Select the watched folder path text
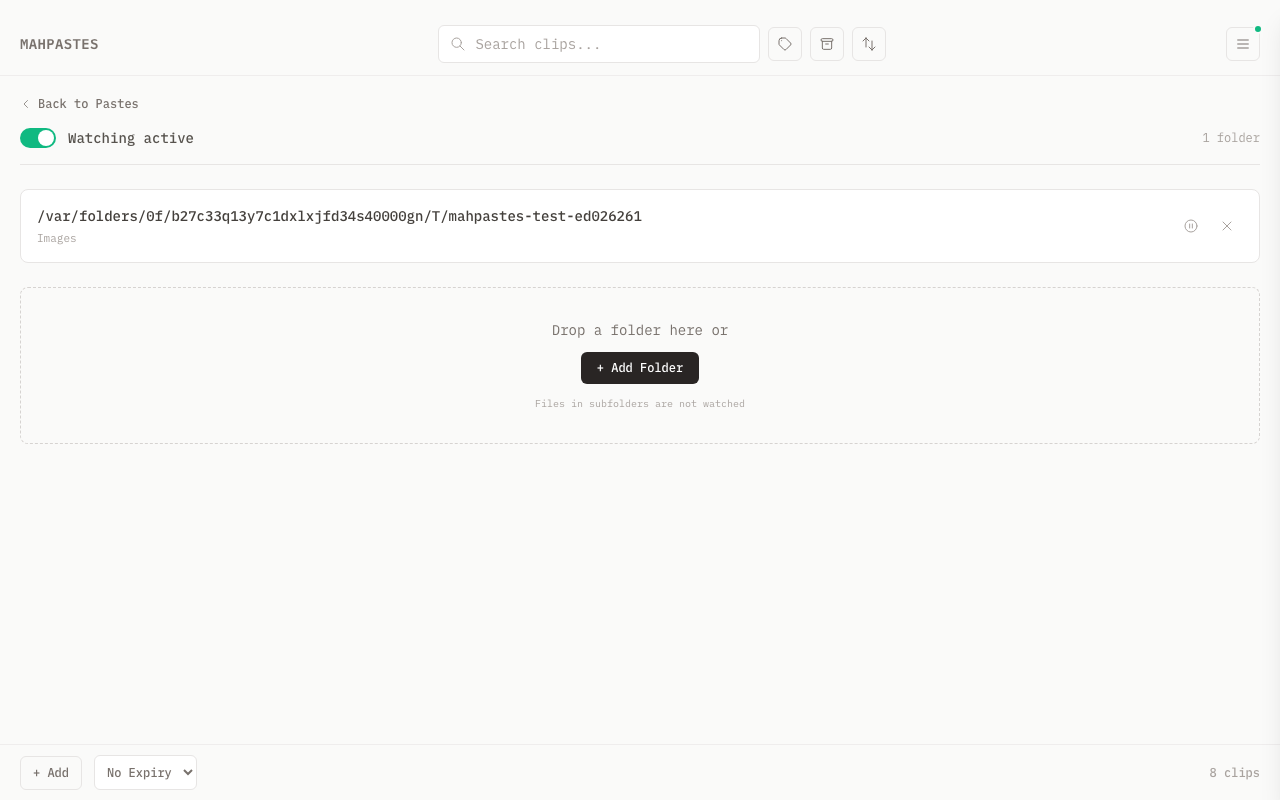 point(339,216)
